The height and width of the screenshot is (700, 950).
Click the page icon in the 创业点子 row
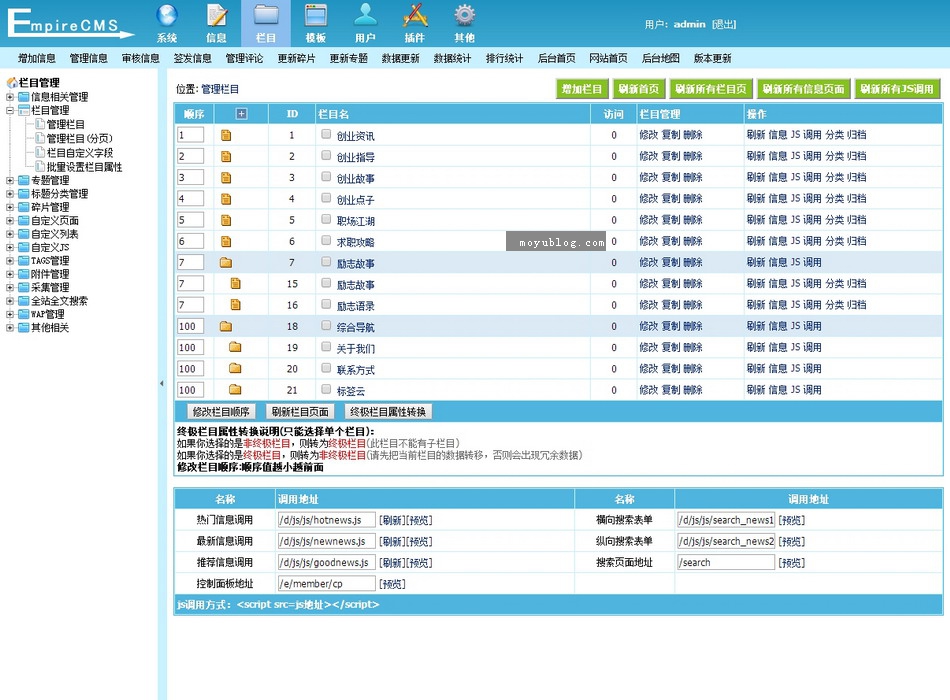pos(226,199)
